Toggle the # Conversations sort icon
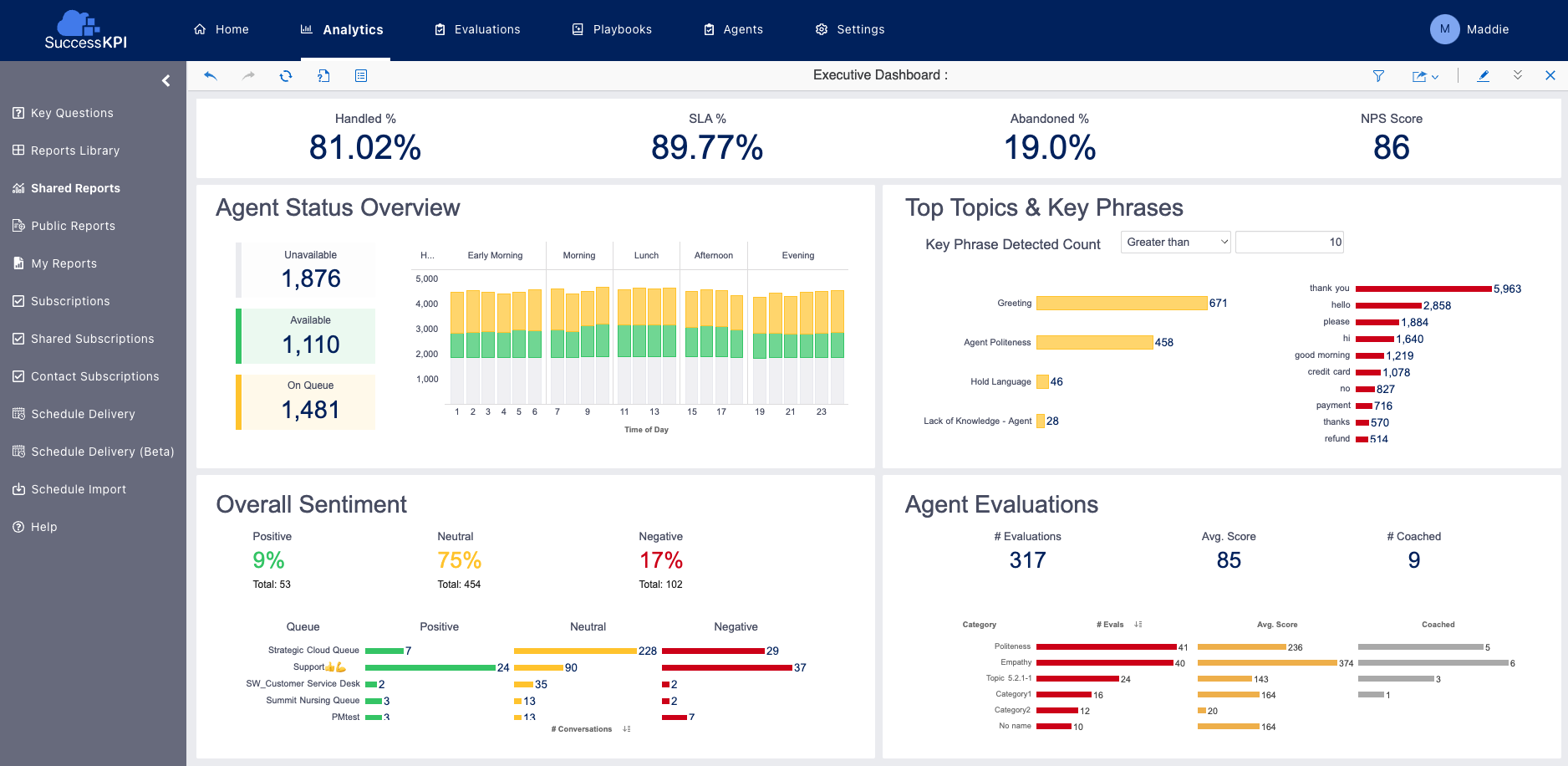Image resolution: width=1568 pixels, height=766 pixels. (x=627, y=729)
